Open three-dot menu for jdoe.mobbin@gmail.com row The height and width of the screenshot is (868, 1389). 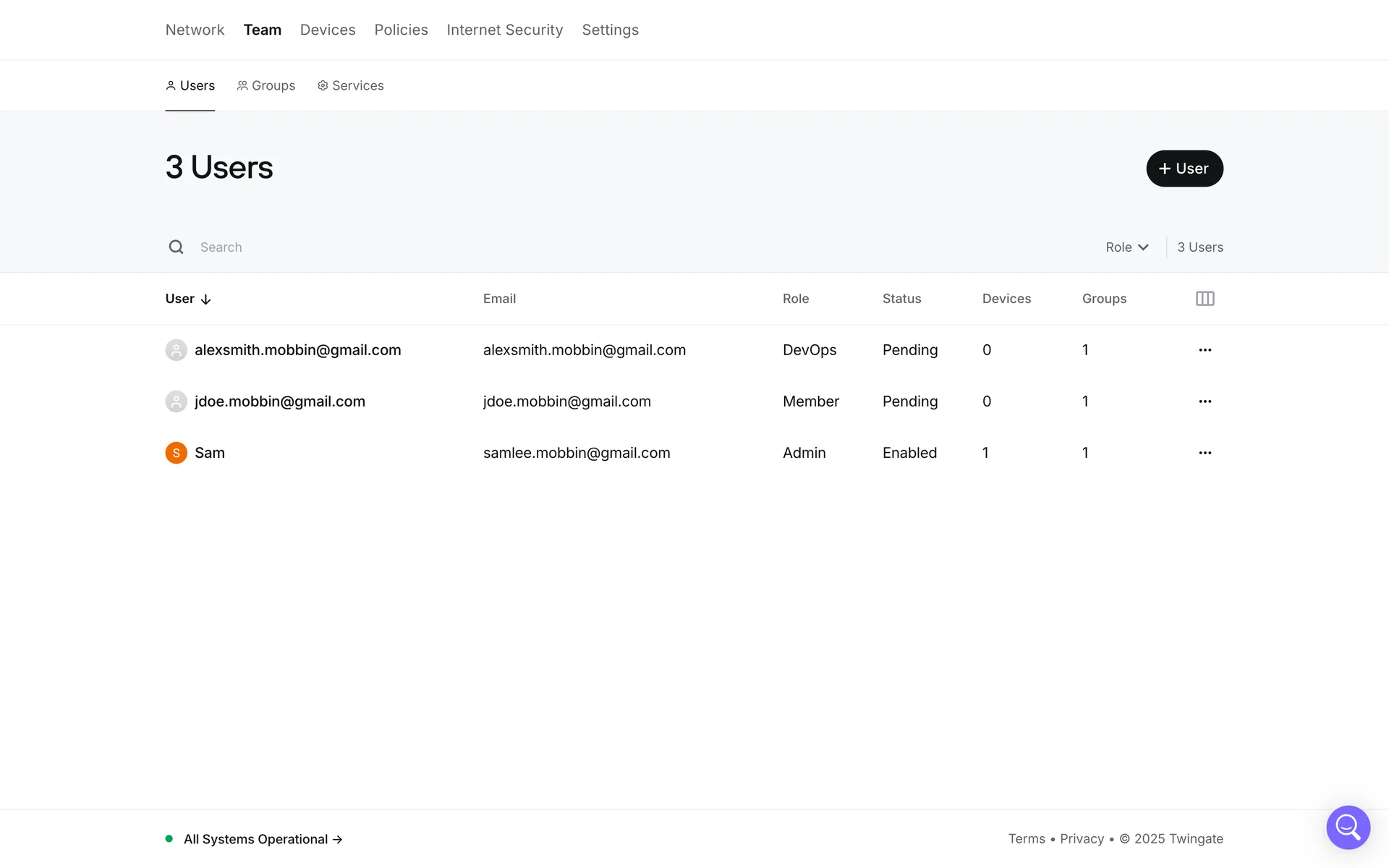coord(1205,401)
